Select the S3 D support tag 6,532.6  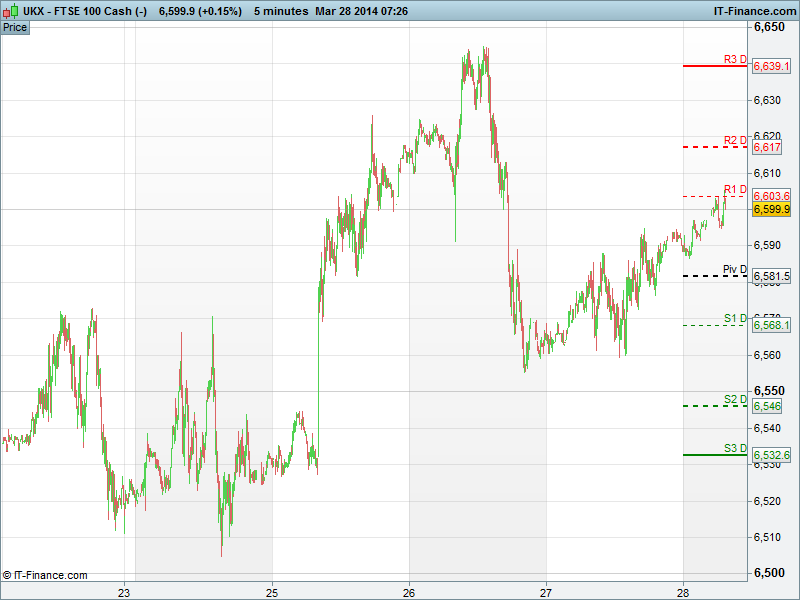(771, 454)
